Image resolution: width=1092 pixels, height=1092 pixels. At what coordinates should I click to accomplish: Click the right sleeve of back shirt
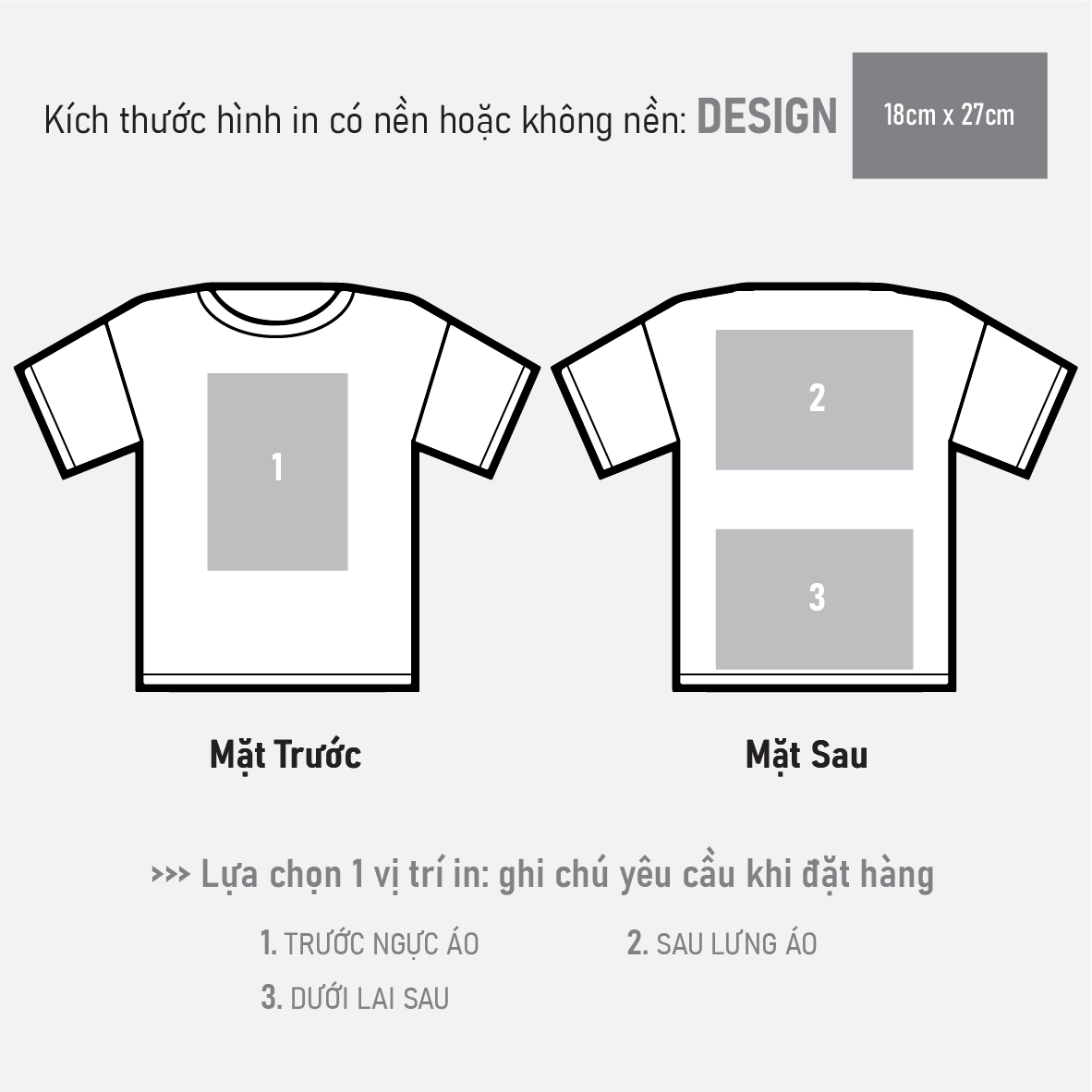[1013, 400]
